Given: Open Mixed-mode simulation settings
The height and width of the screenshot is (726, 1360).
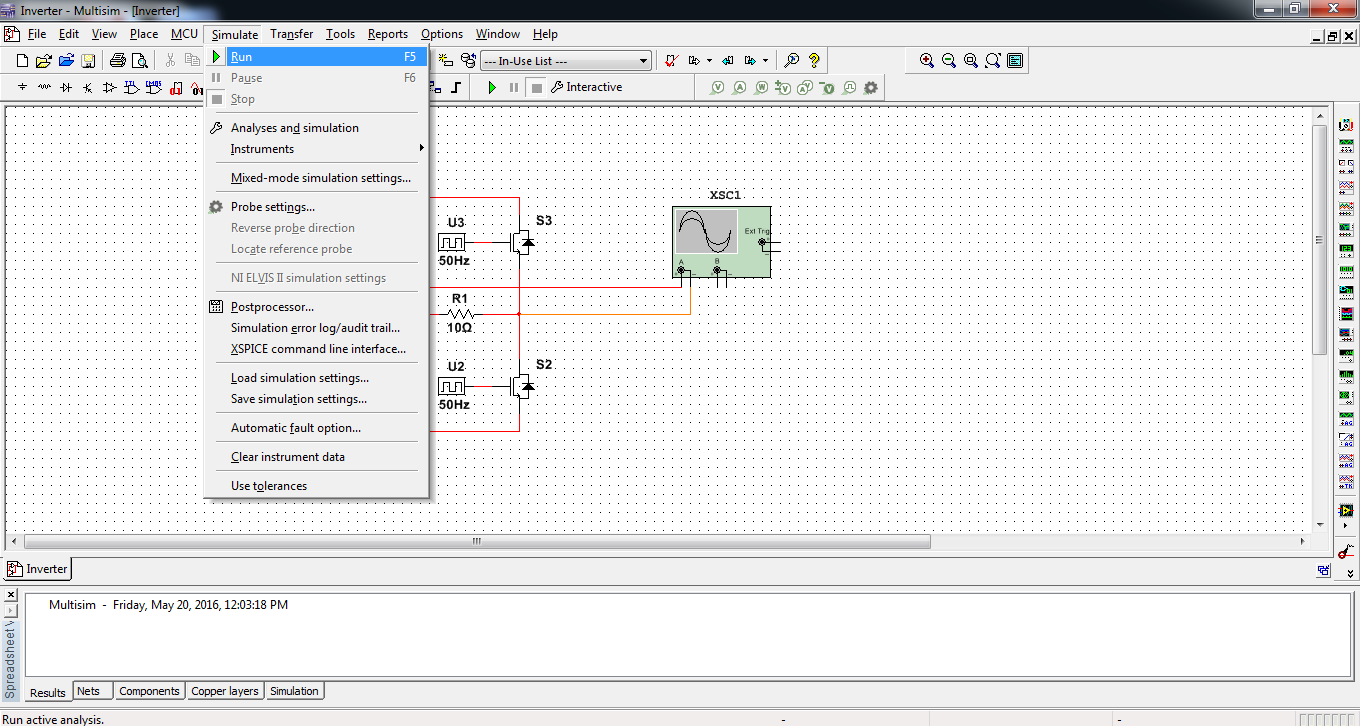Looking at the screenshot, I should (x=316, y=178).
